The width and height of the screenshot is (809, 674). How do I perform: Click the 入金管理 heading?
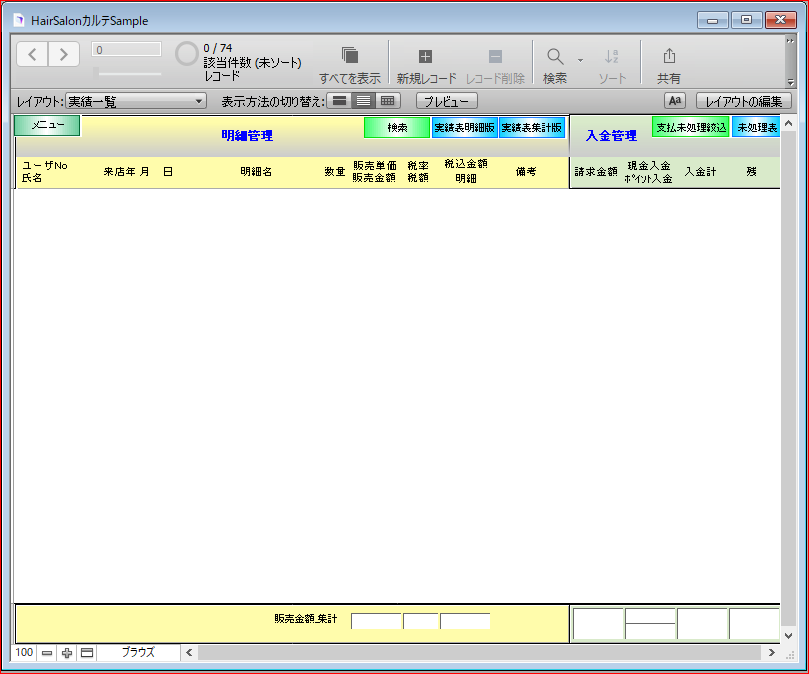(x=611, y=136)
